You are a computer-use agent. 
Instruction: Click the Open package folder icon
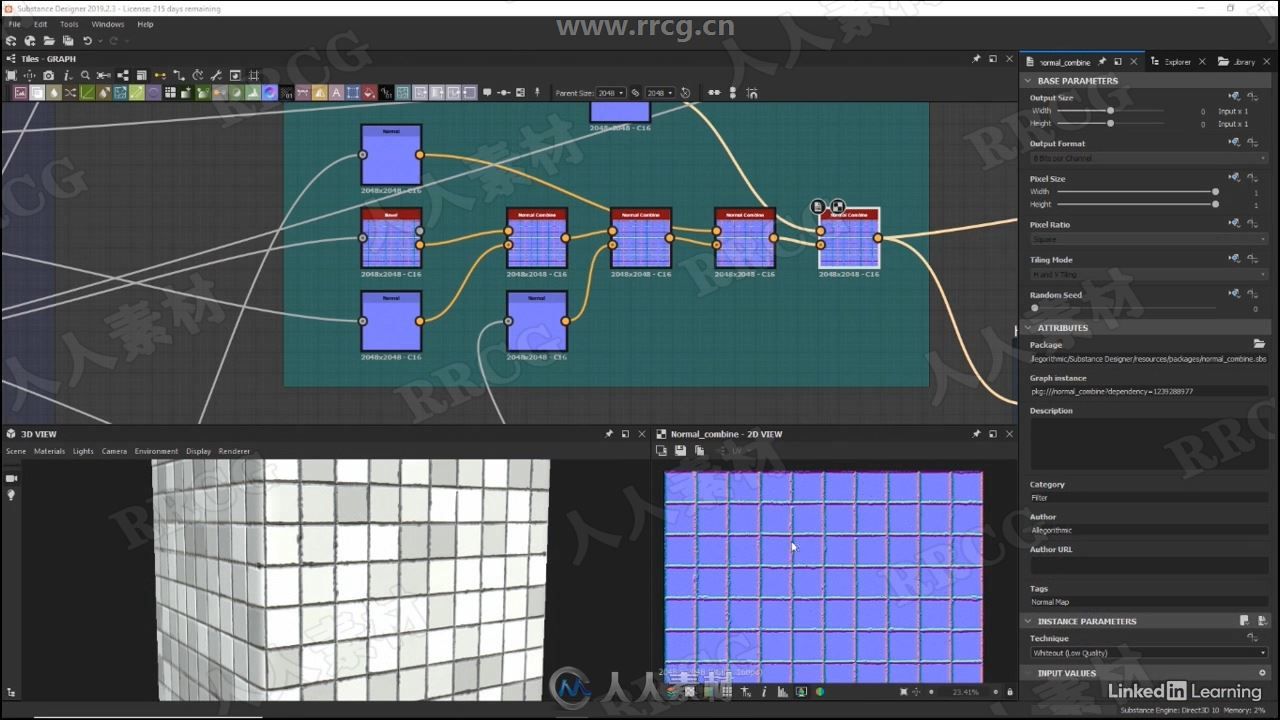(x=49, y=41)
